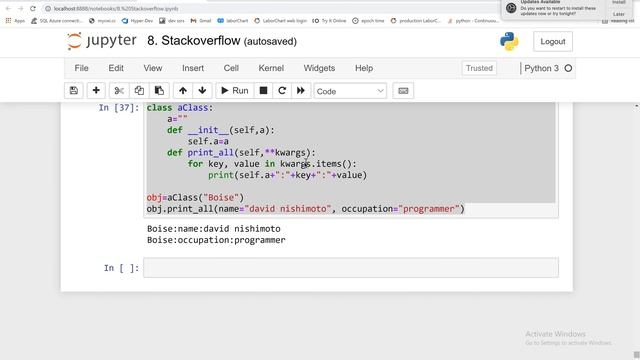Insert a cell below with plus icon

(96, 91)
